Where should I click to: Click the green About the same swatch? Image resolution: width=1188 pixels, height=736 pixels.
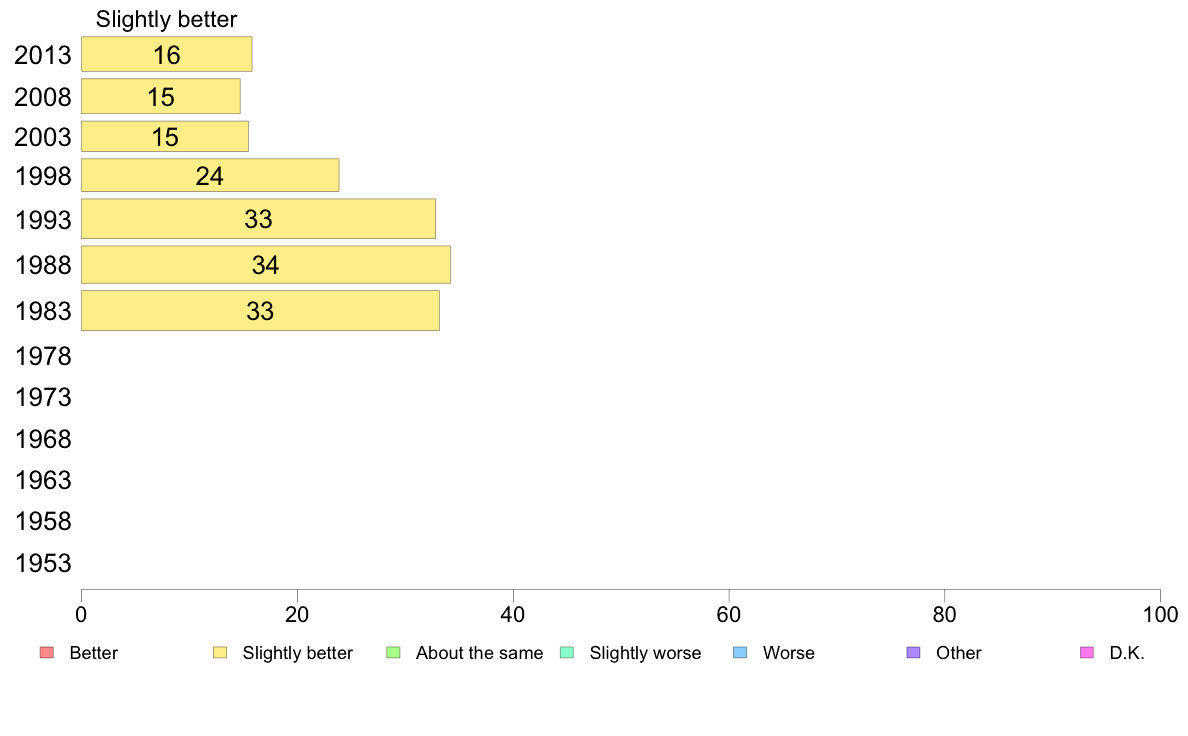click(x=393, y=653)
